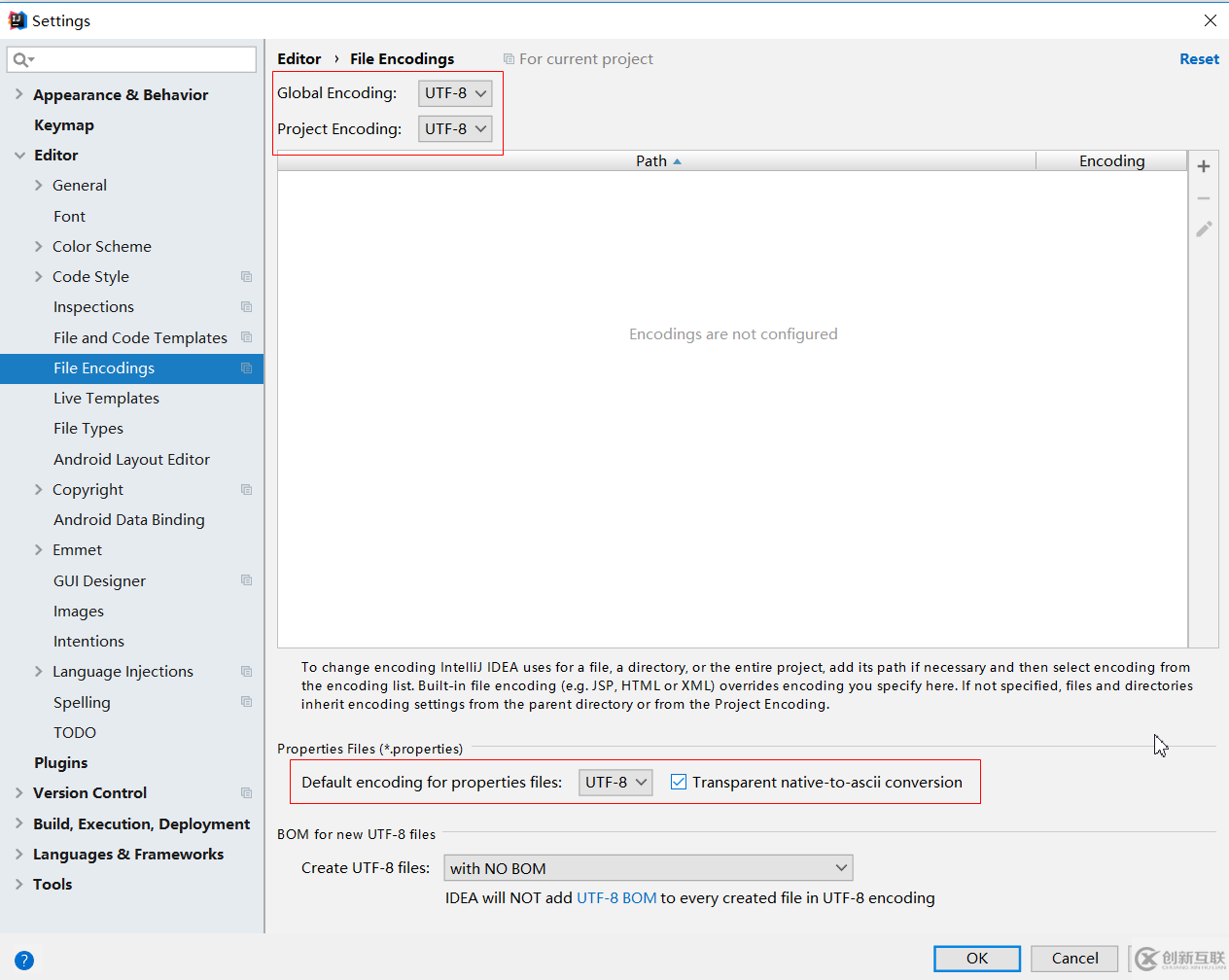This screenshot has height=980, width=1229.
Task: Toggle Transparent native-to-ascii conversion checkbox
Action: (x=679, y=782)
